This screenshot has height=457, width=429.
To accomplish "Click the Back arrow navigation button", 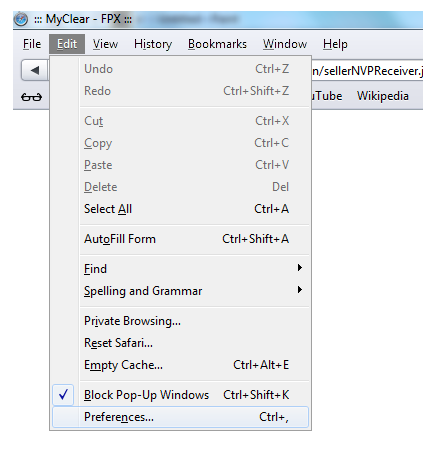I will pyautogui.click(x=35, y=70).
